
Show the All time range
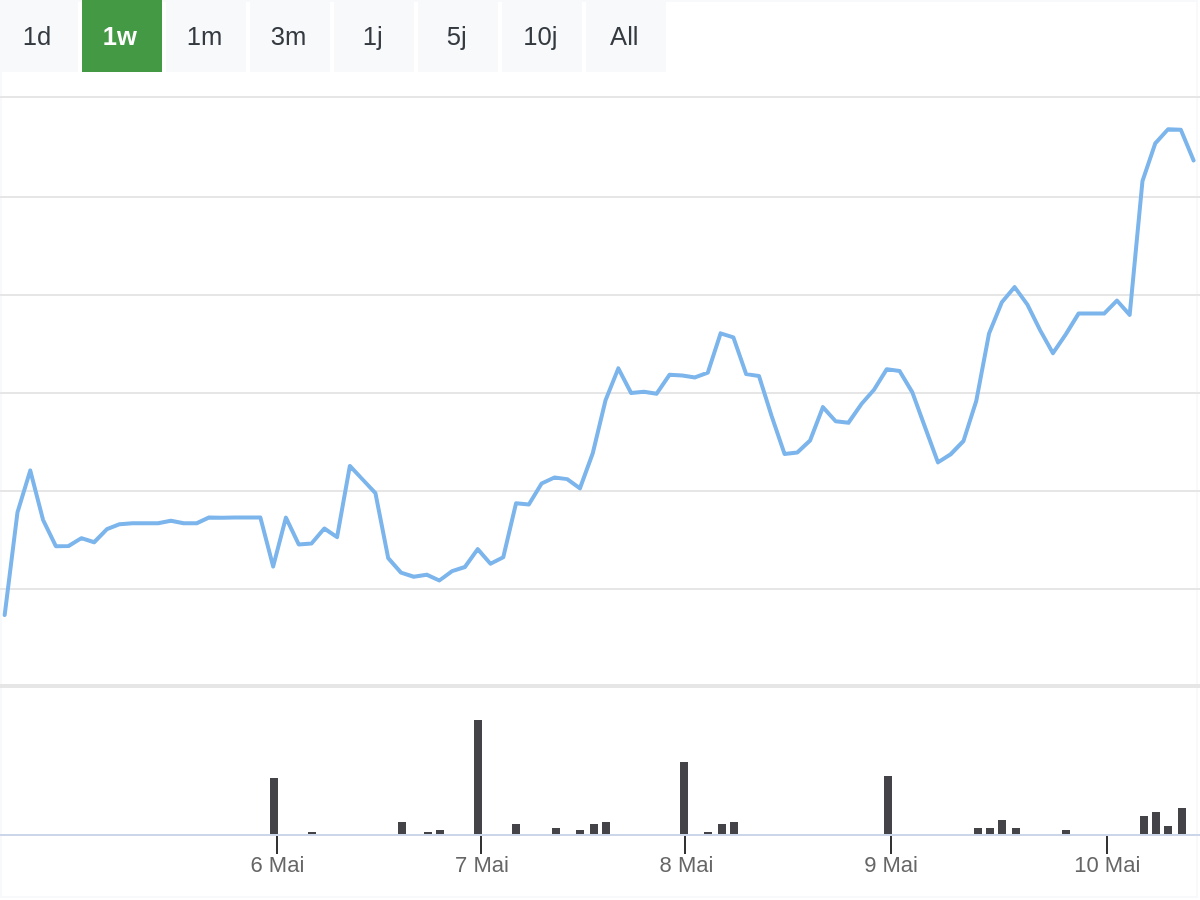pyautogui.click(x=624, y=36)
